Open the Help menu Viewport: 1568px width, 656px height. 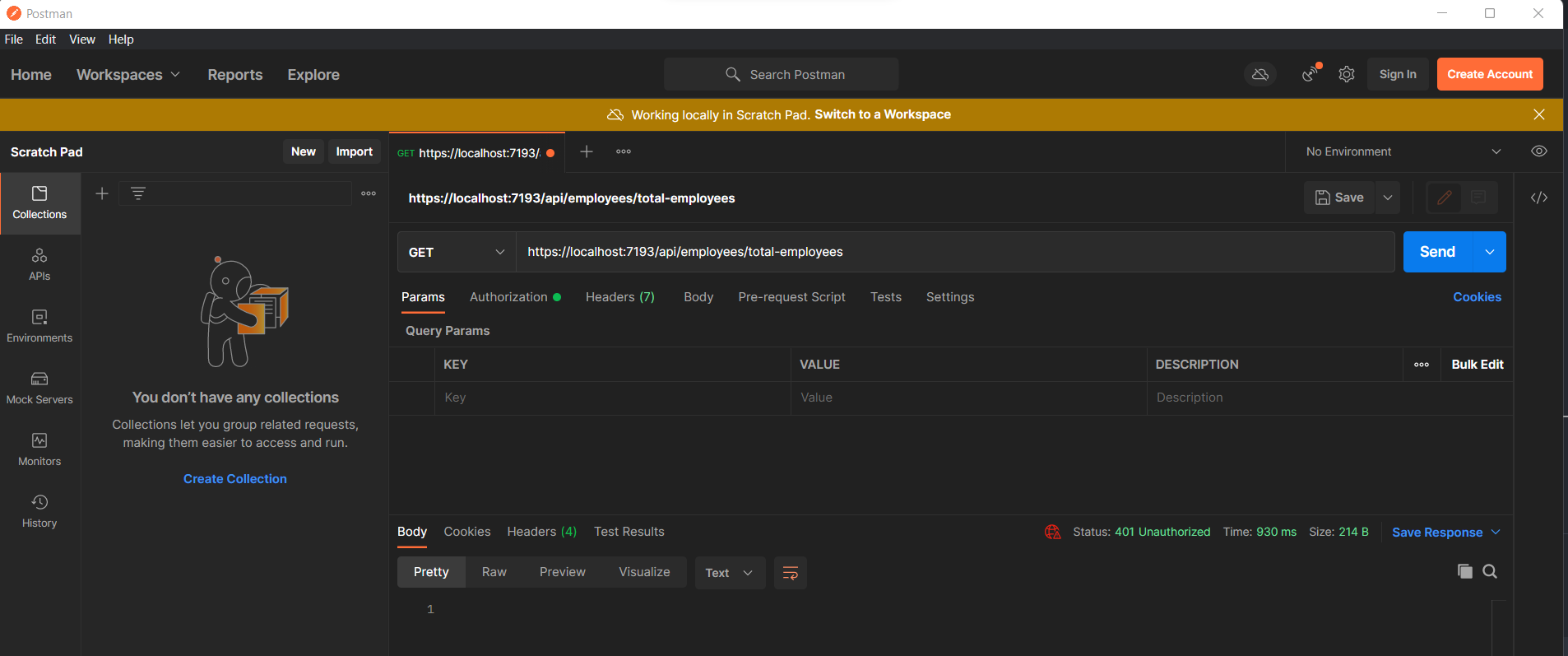coord(121,40)
